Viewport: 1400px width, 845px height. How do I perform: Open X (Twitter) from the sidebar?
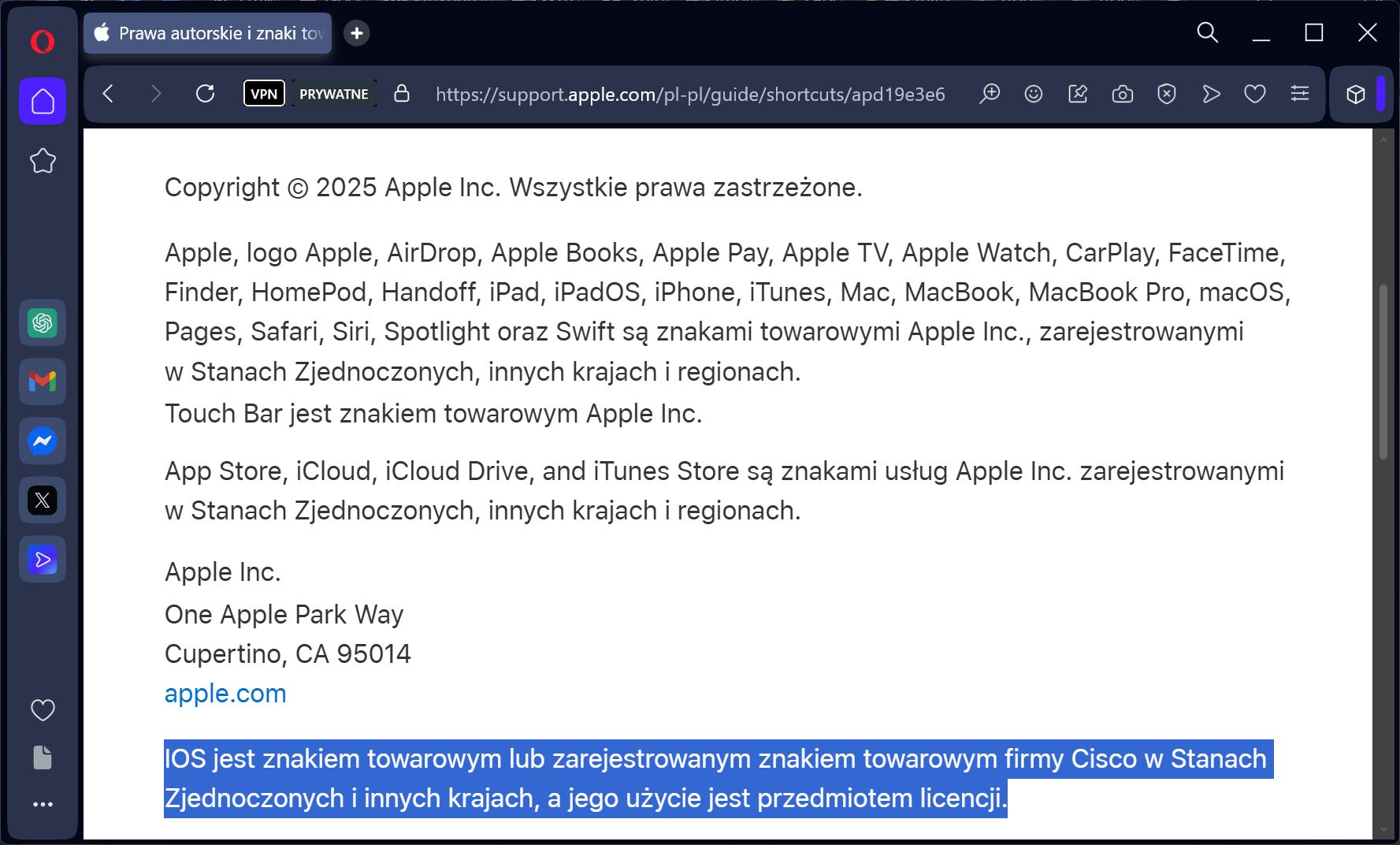(x=43, y=500)
